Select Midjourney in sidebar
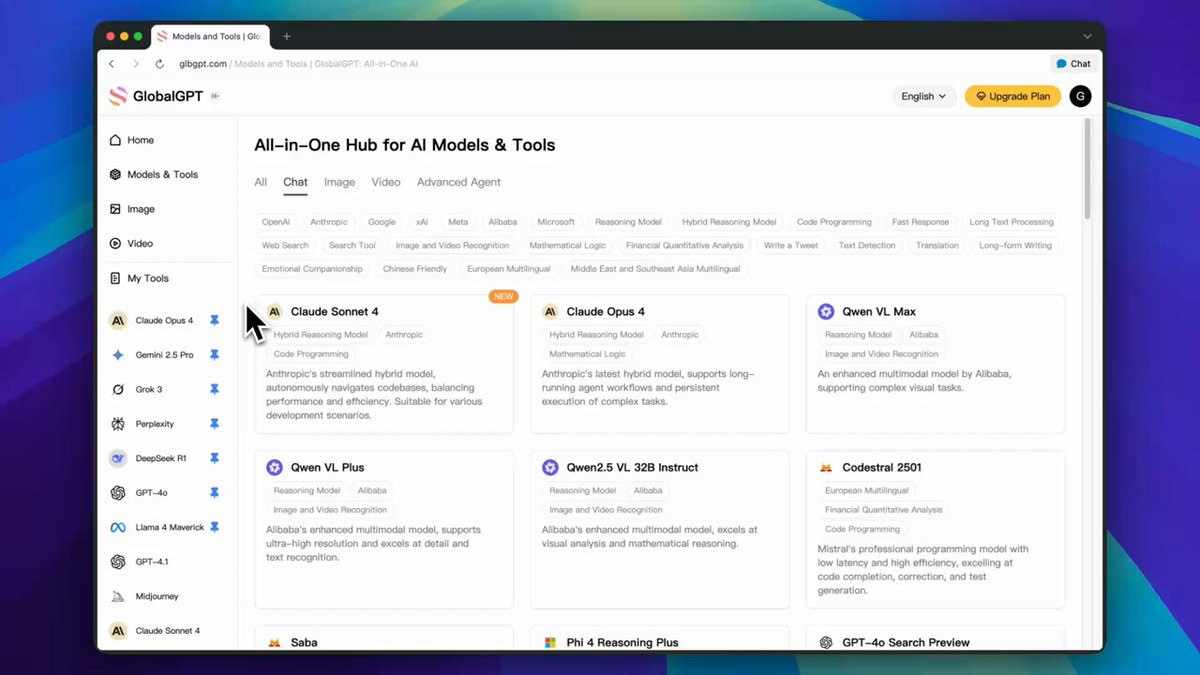The height and width of the screenshot is (675, 1200). pos(157,596)
